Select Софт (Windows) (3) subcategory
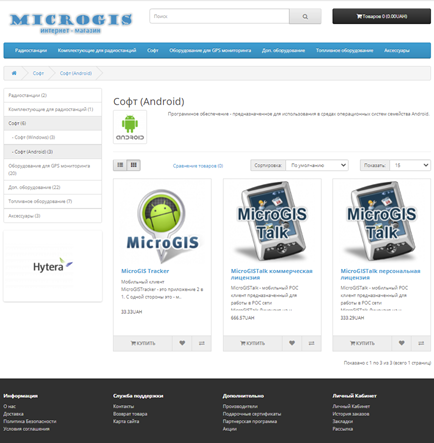This screenshot has width=434, height=443. click(x=53, y=137)
